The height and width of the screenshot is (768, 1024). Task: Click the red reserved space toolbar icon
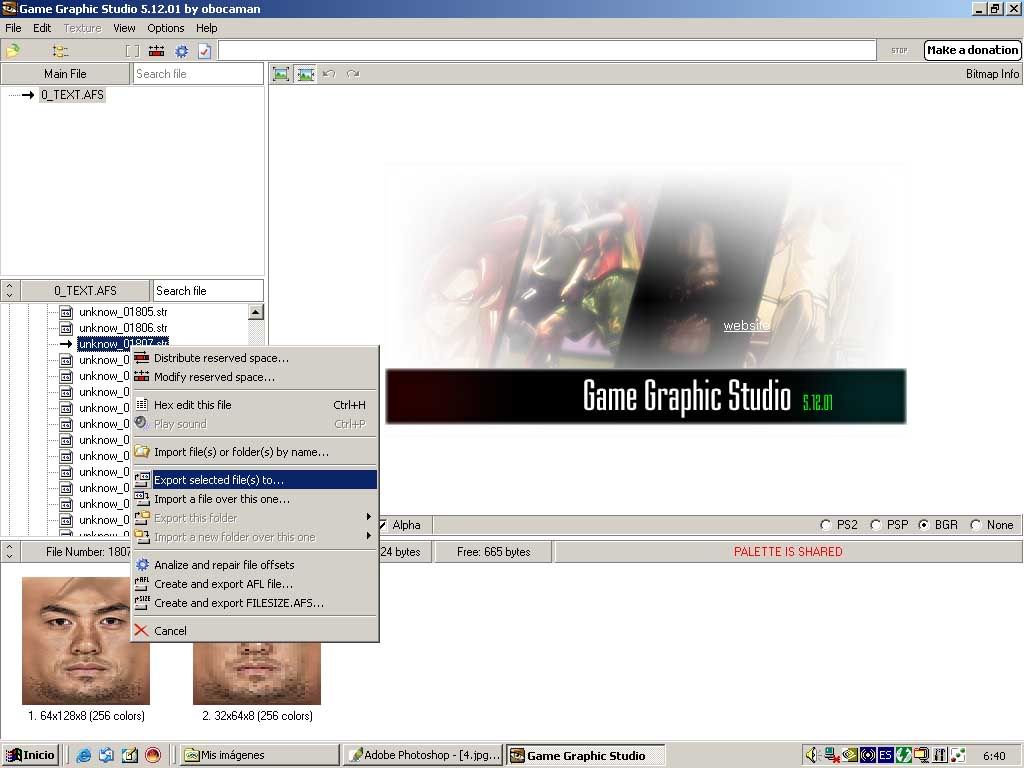tap(157, 51)
